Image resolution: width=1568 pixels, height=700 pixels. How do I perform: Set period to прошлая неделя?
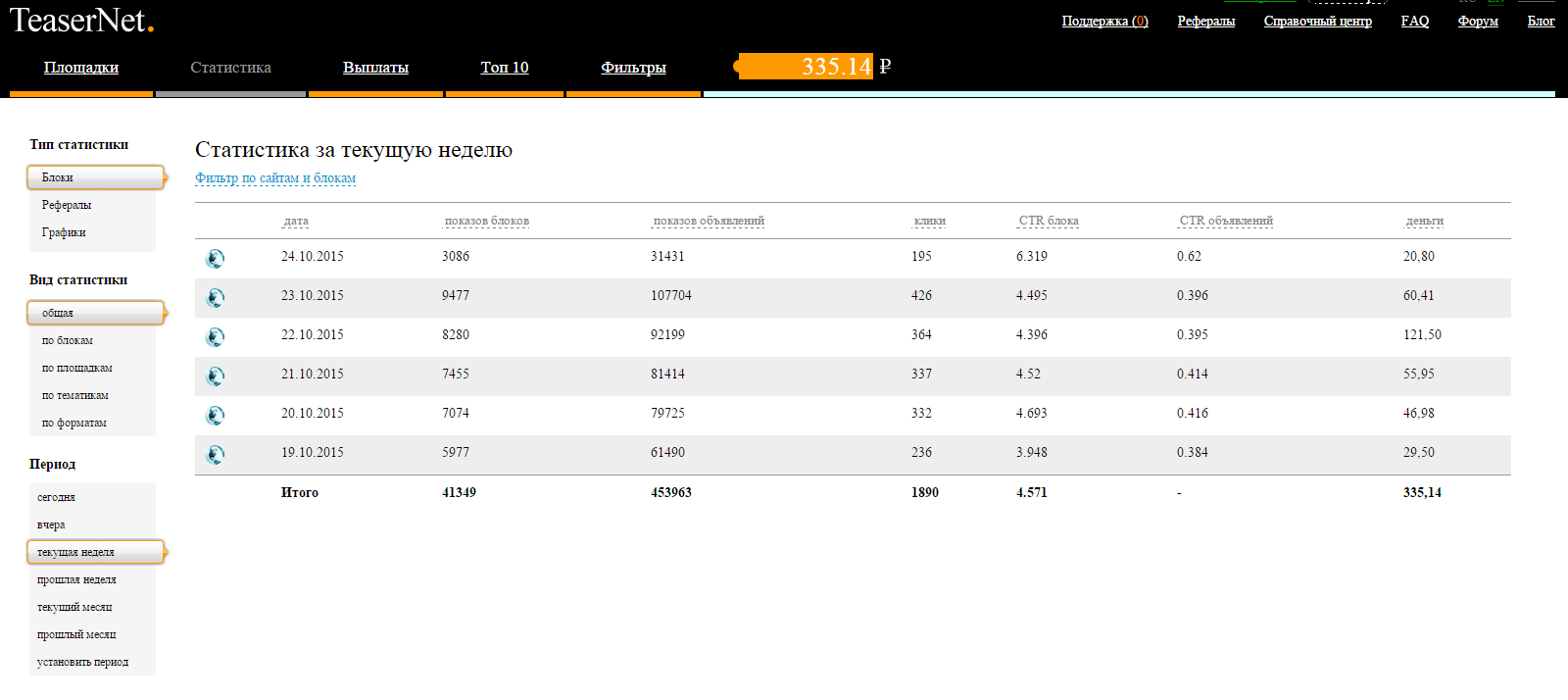coord(76,579)
